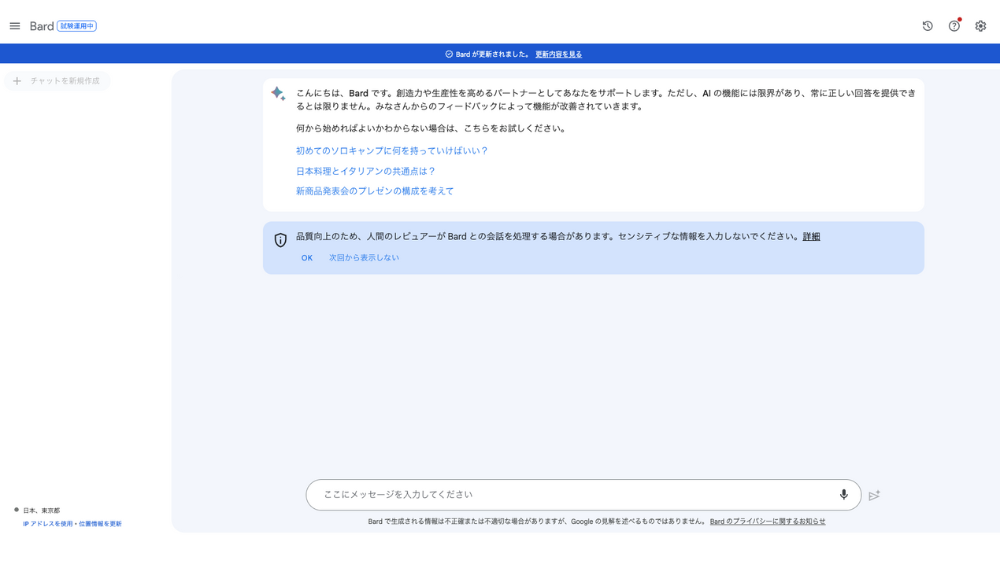
Task: Select suggestion 新商品発表会のプレゼンの構成を考えて
Action: point(375,191)
